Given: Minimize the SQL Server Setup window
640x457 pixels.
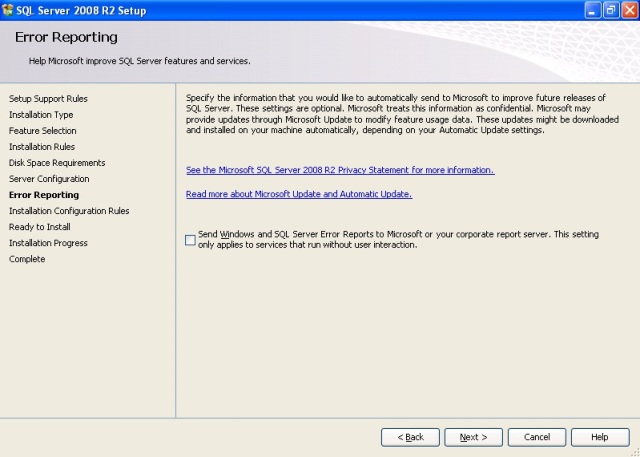Looking at the screenshot, I should coord(592,10).
